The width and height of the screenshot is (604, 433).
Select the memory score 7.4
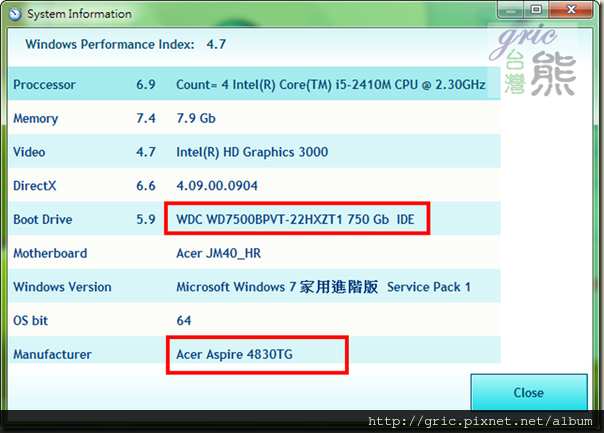pos(146,118)
